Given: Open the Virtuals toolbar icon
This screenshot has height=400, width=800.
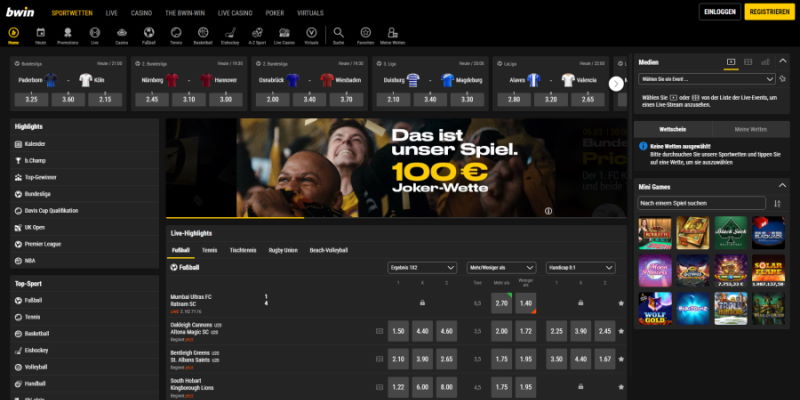Looking at the screenshot, I should [x=311, y=33].
